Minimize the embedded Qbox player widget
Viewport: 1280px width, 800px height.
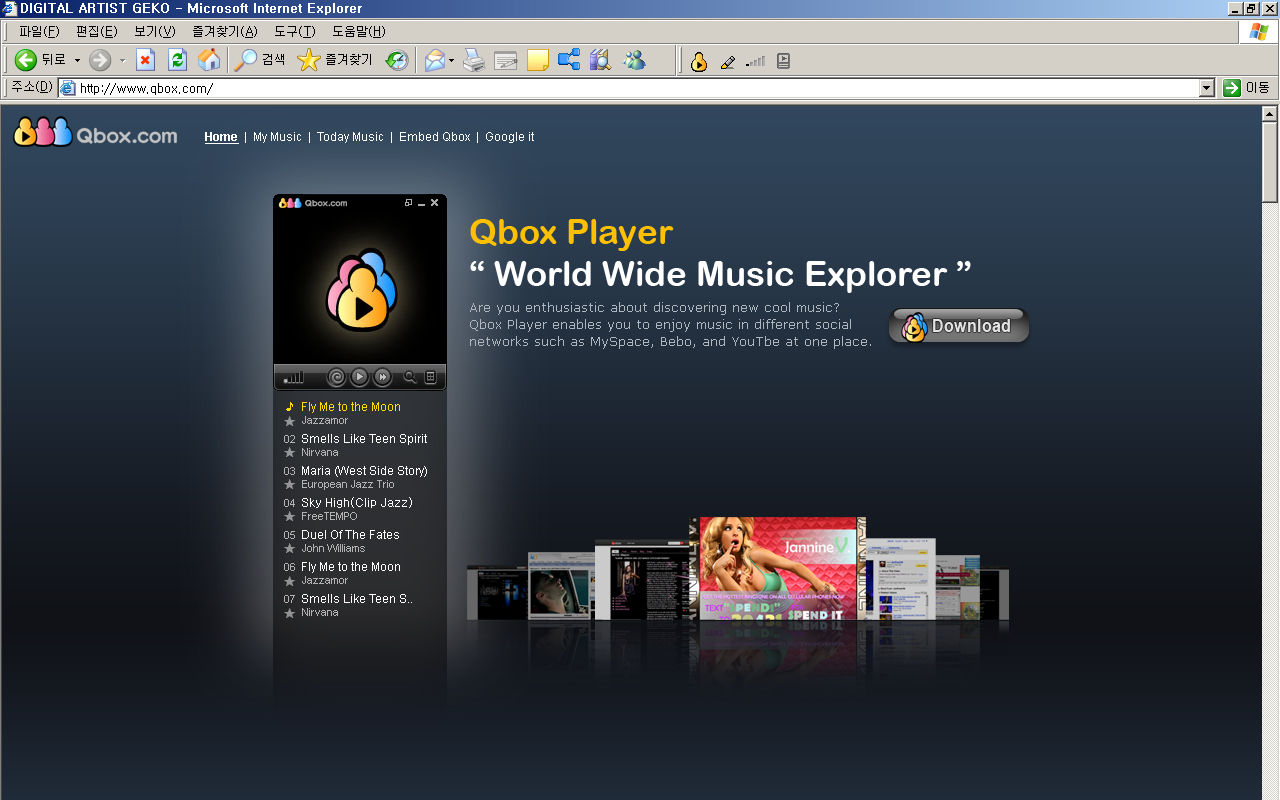click(x=422, y=203)
